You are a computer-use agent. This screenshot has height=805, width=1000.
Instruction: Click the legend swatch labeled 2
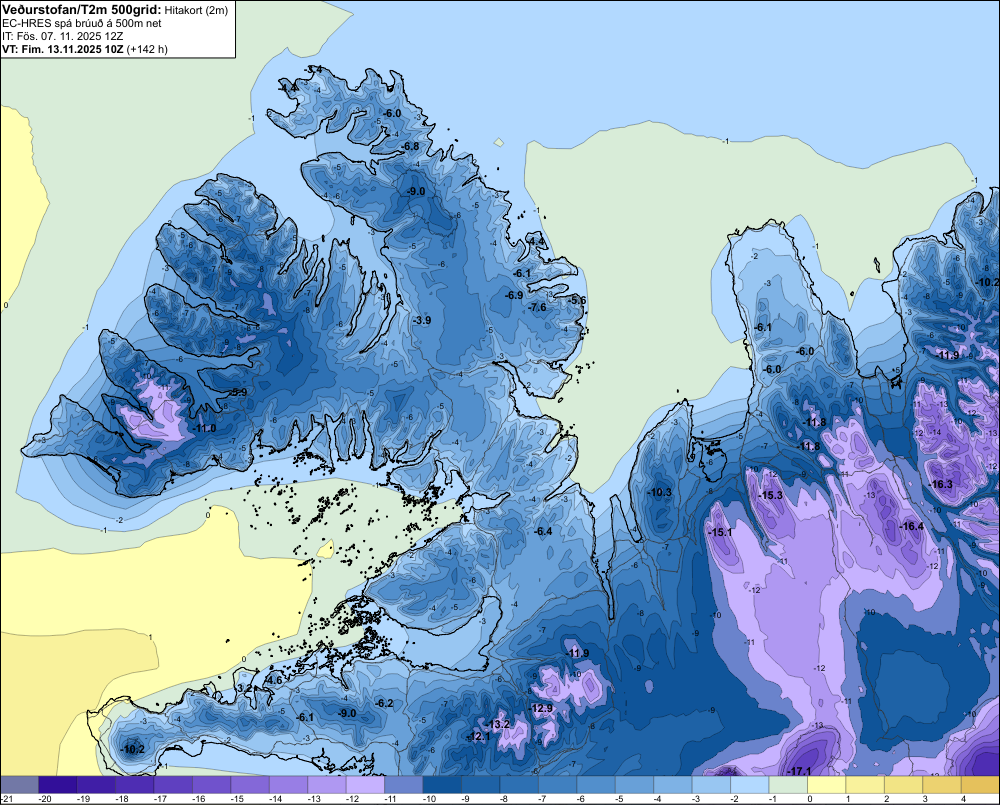pyautogui.click(x=904, y=784)
